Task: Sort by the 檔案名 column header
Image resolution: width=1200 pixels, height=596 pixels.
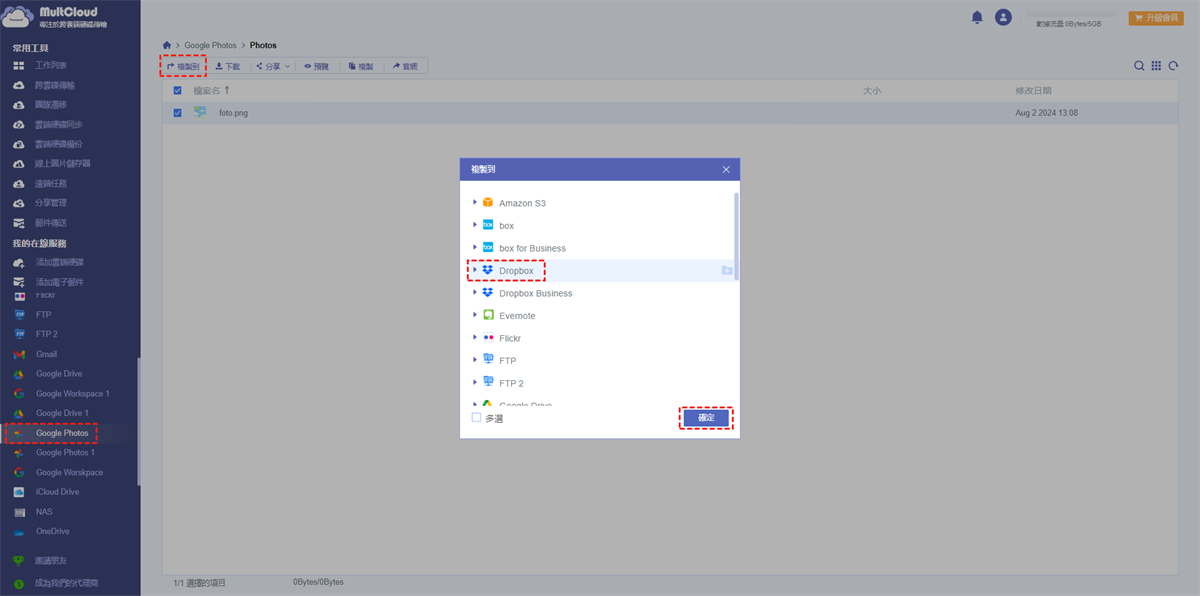Action: [x=211, y=90]
